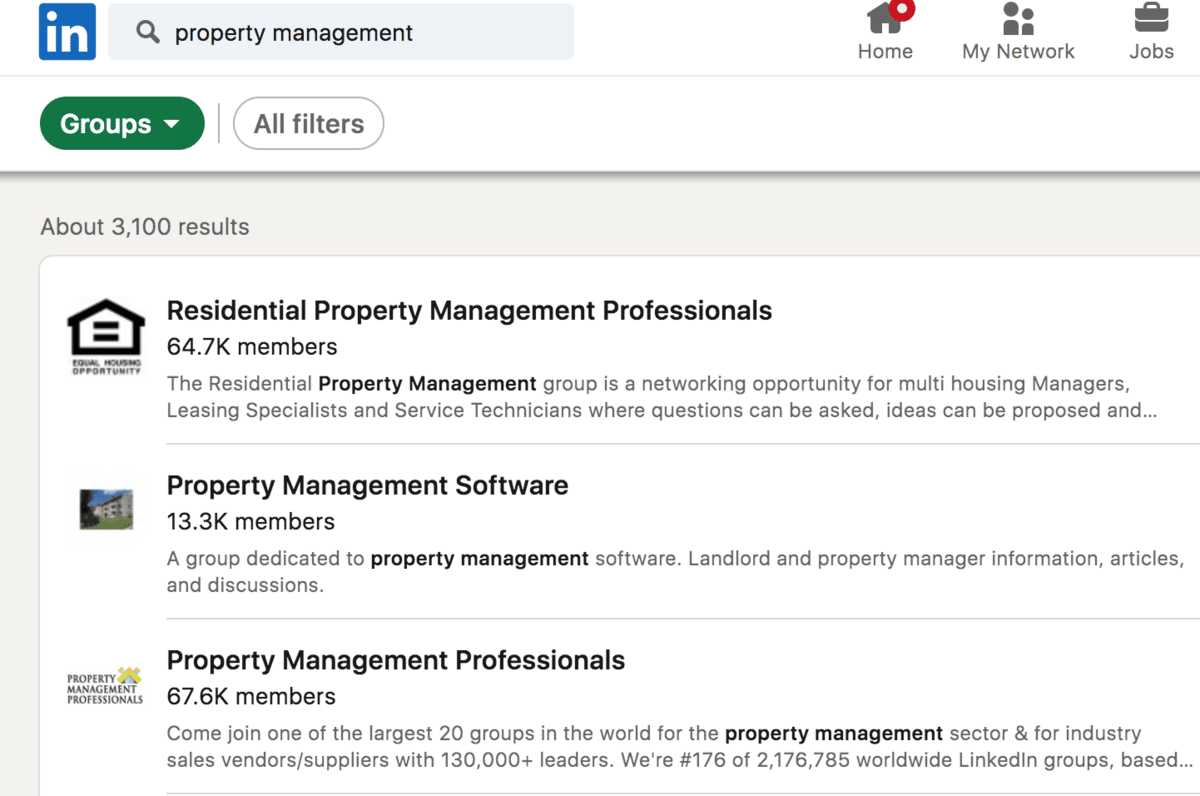Select the My Network navigation label
The height and width of the screenshot is (796, 1200).
(1018, 52)
